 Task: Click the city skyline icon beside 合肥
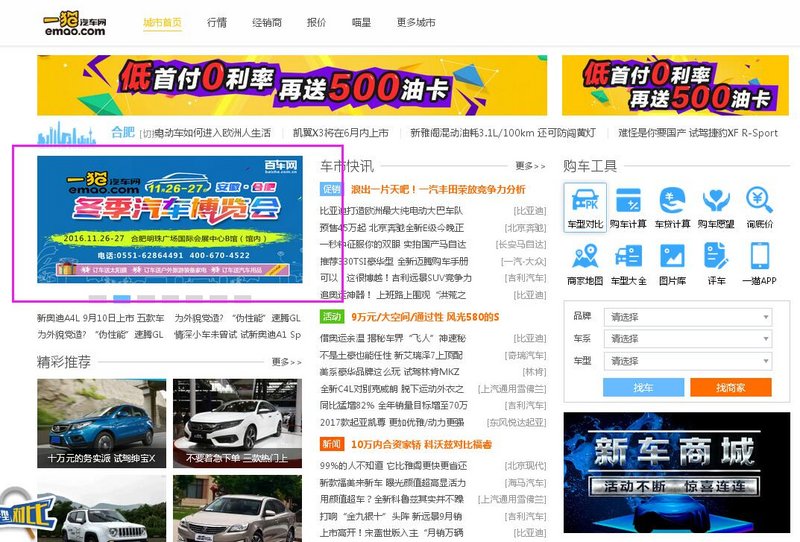[x=66, y=133]
